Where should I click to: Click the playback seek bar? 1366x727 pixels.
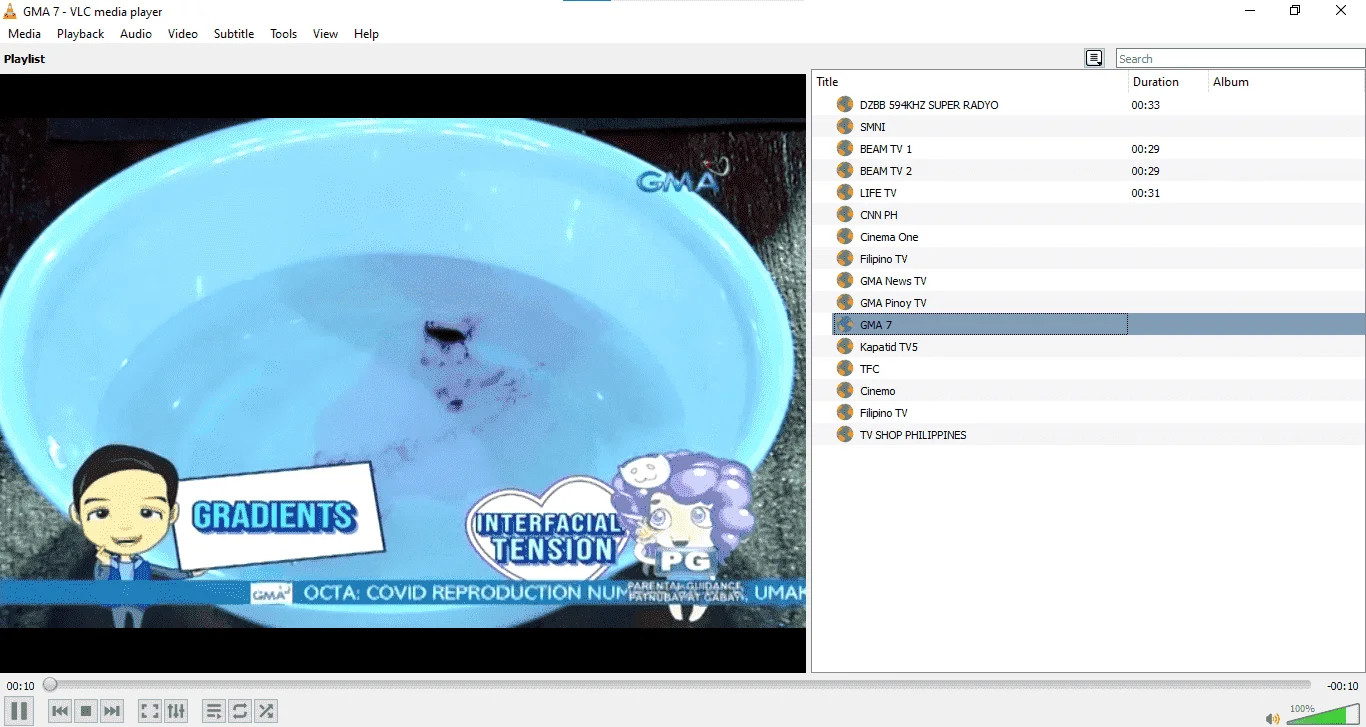click(x=680, y=685)
